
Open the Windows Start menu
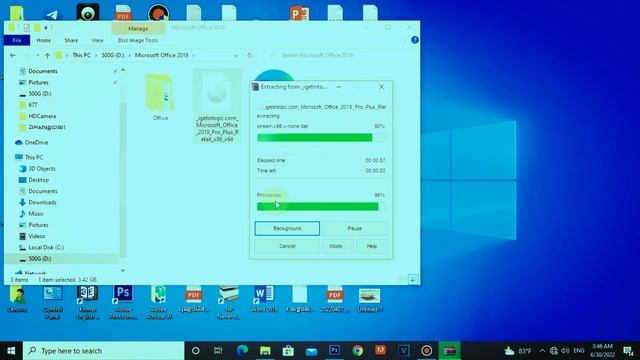coord(11,351)
